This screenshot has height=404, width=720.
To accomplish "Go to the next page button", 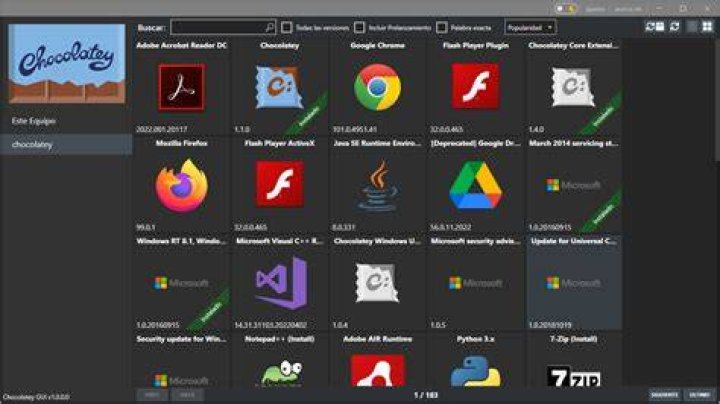I will (x=664, y=395).
